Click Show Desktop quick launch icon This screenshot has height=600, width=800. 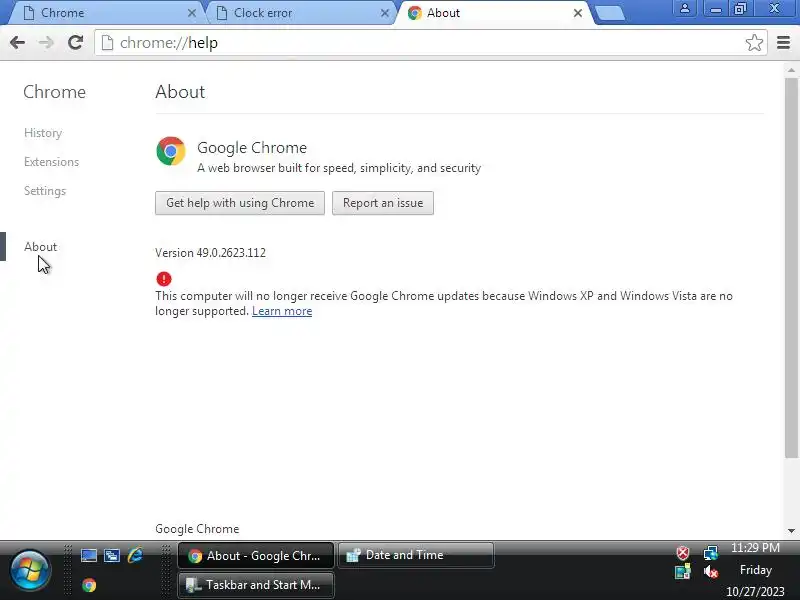pos(89,555)
